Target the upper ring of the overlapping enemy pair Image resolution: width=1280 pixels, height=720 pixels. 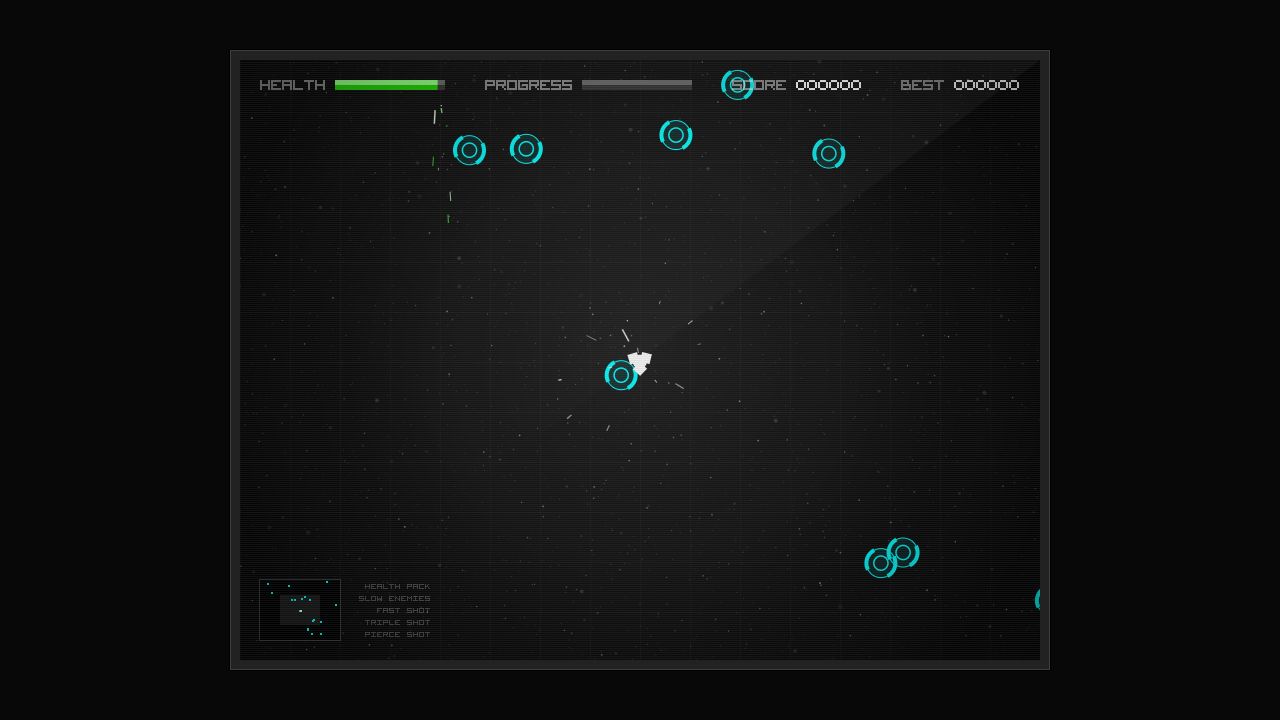coord(903,552)
